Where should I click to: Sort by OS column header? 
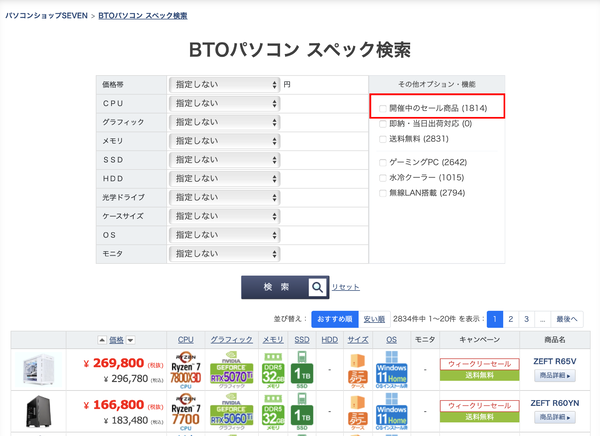(391, 340)
